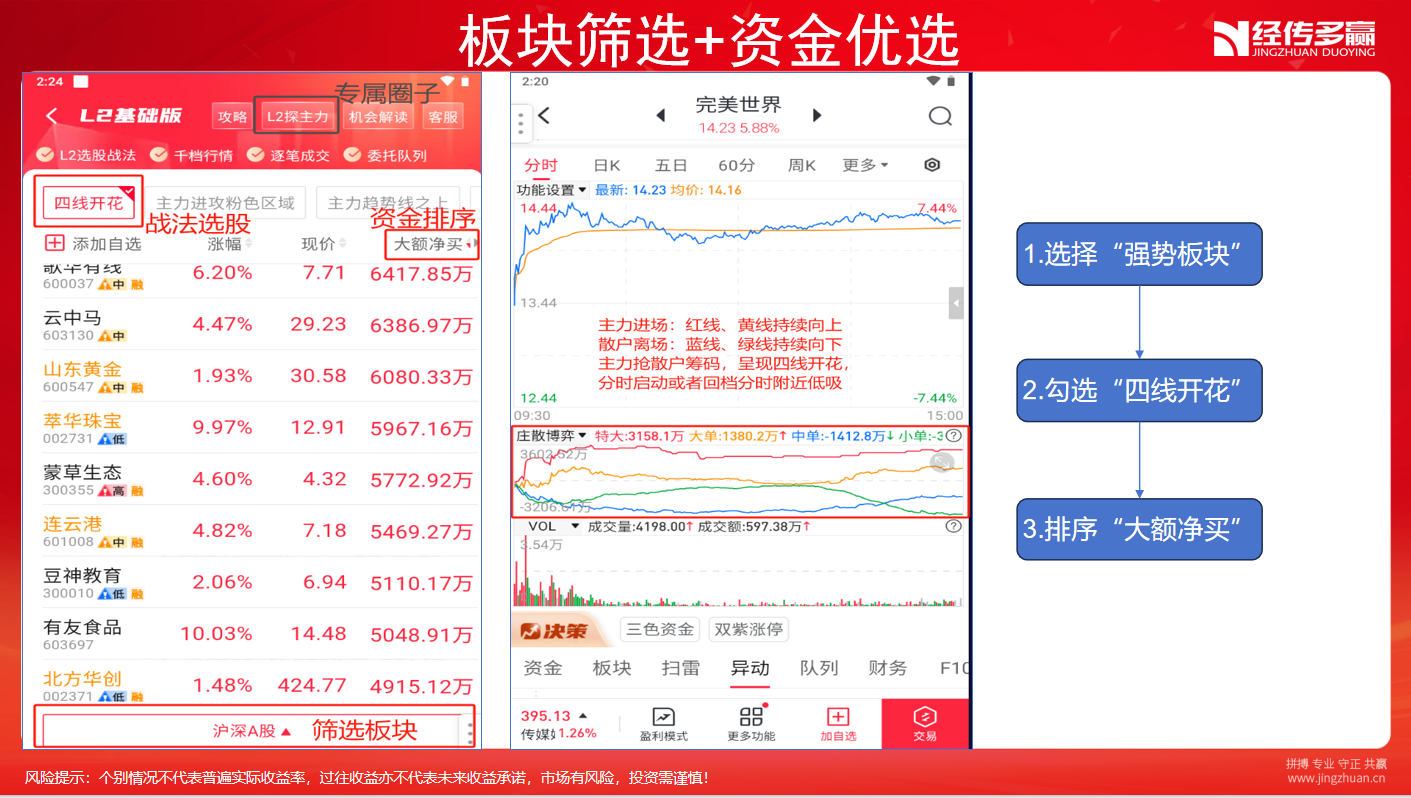This screenshot has height=798, width=1411.
Task: Open stock 有友食品 603697
Action: pos(252,634)
